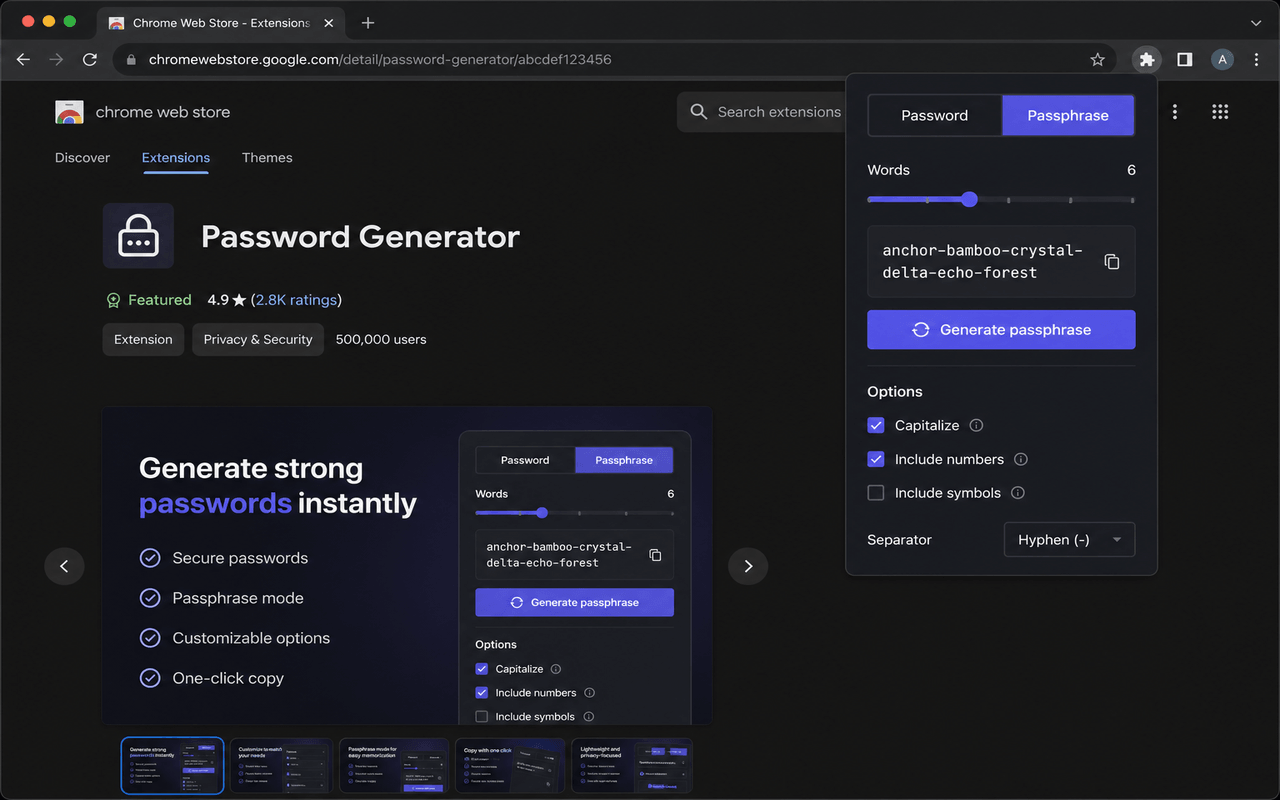Go to next screenshot in carousel
The height and width of the screenshot is (800, 1280).
(x=748, y=566)
